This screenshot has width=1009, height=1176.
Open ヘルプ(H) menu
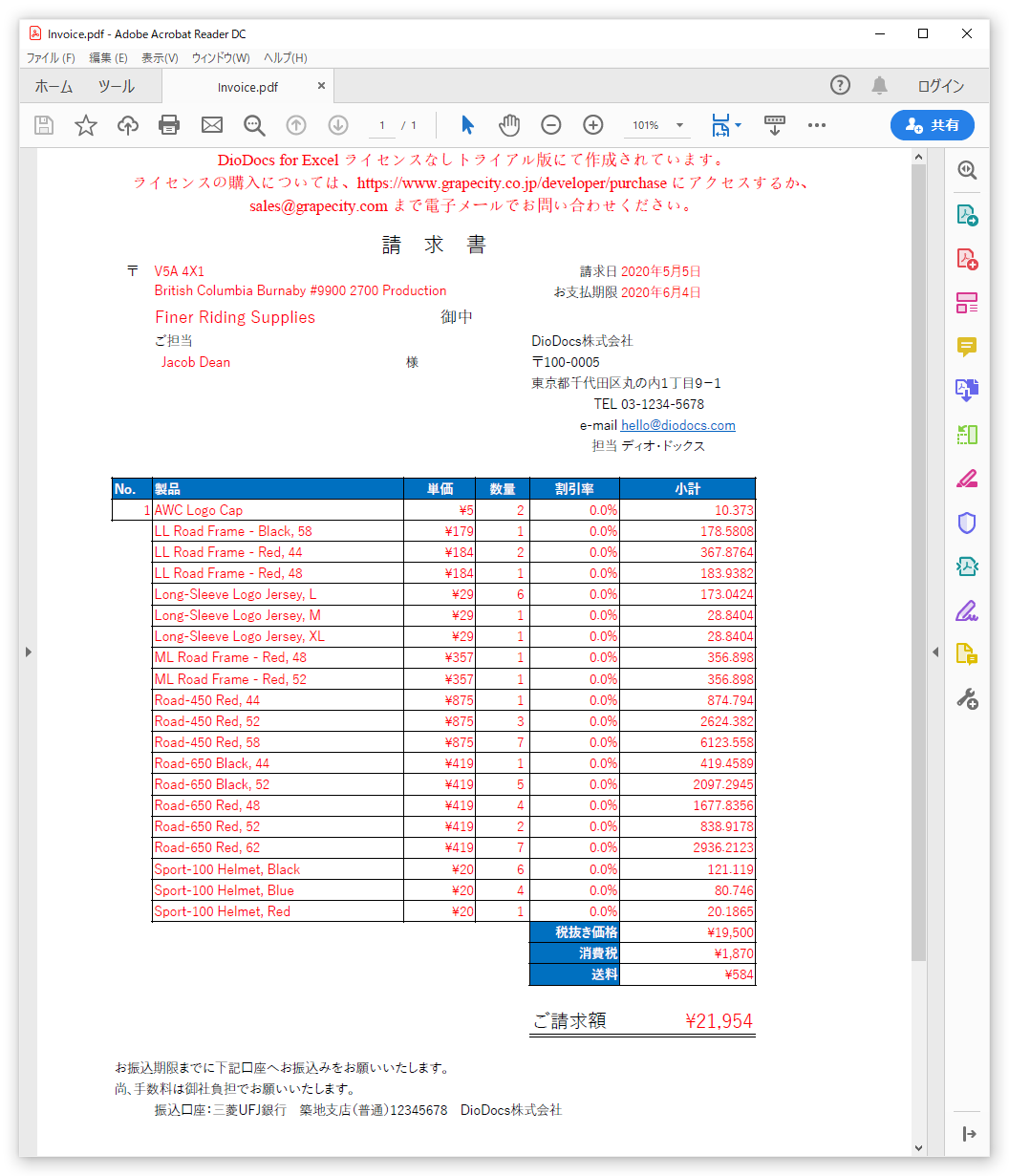tap(286, 58)
